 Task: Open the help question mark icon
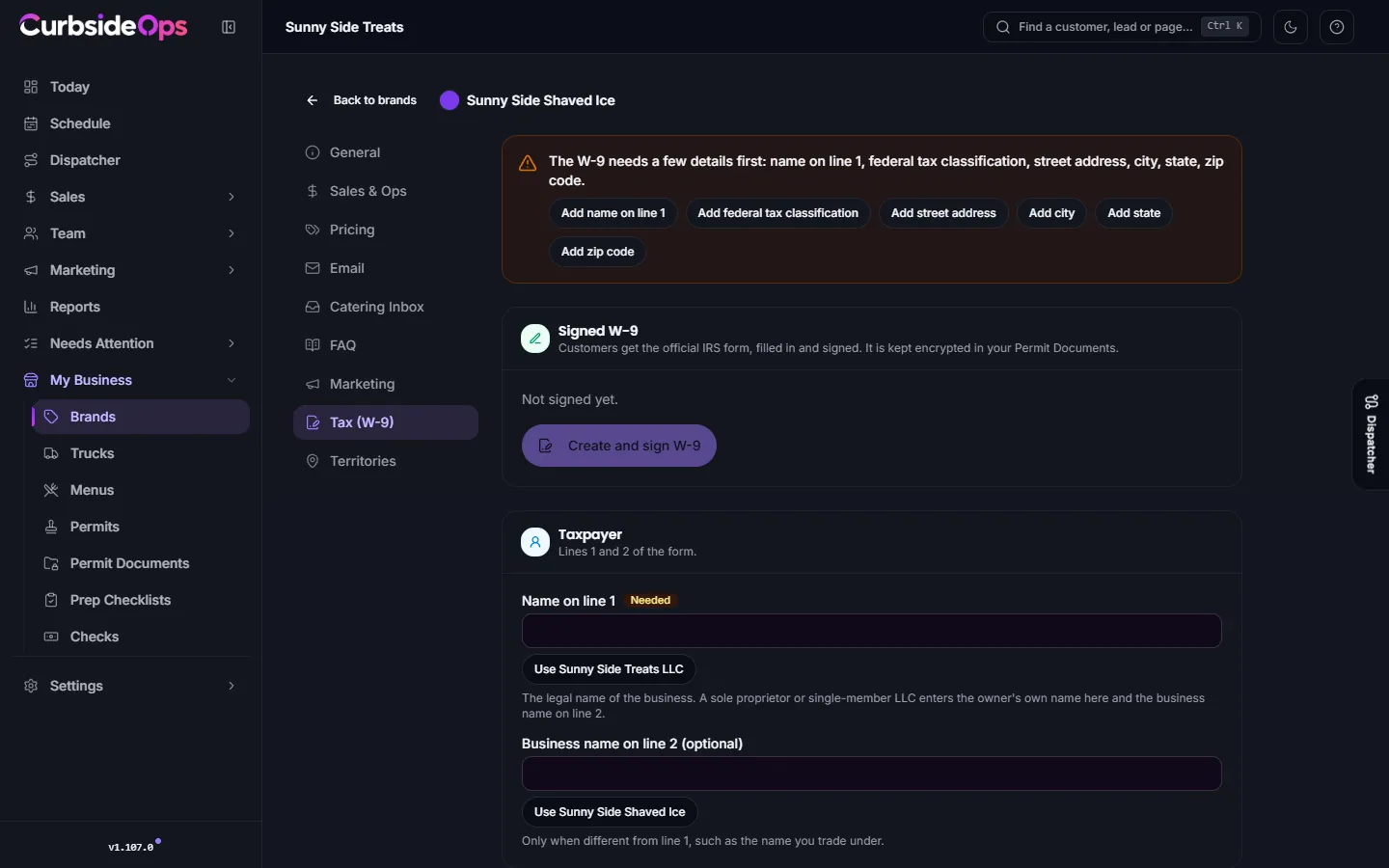pos(1337,27)
